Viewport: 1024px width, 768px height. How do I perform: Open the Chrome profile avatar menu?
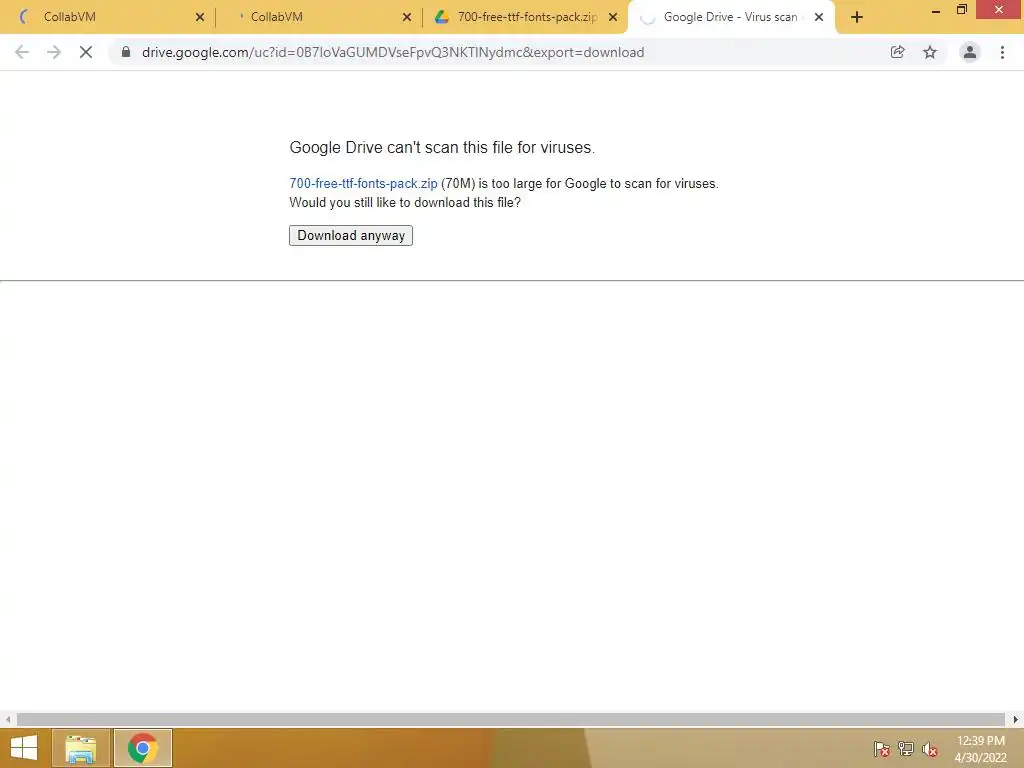point(970,52)
